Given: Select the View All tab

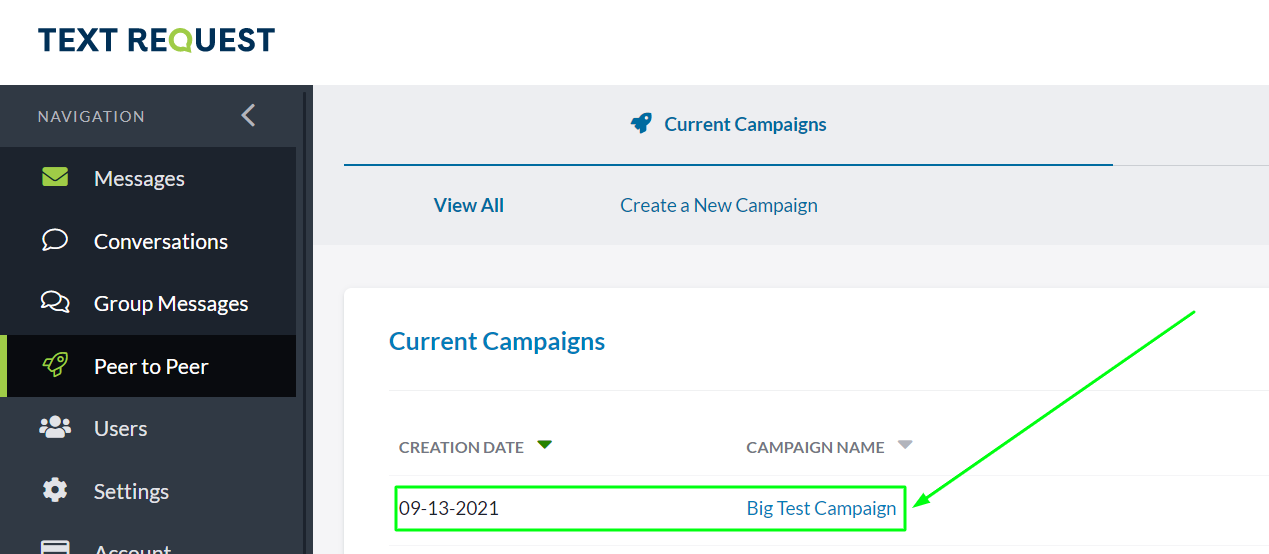Looking at the screenshot, I should coord(468,205).
